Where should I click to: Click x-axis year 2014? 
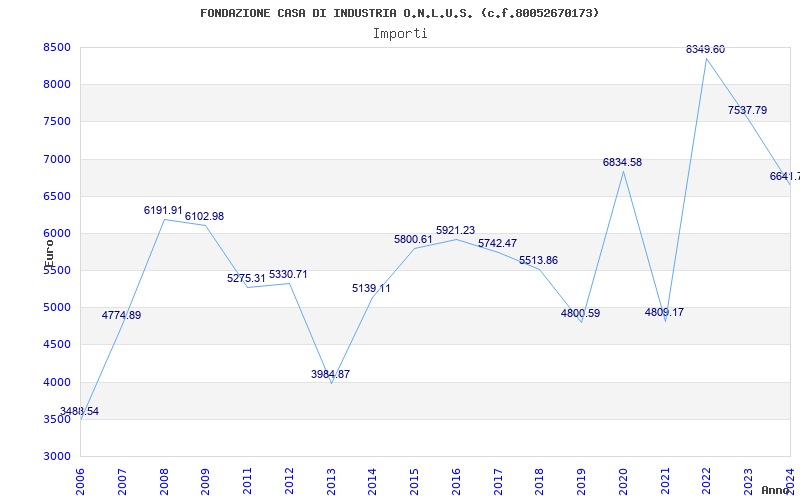[x=372, y=481]
